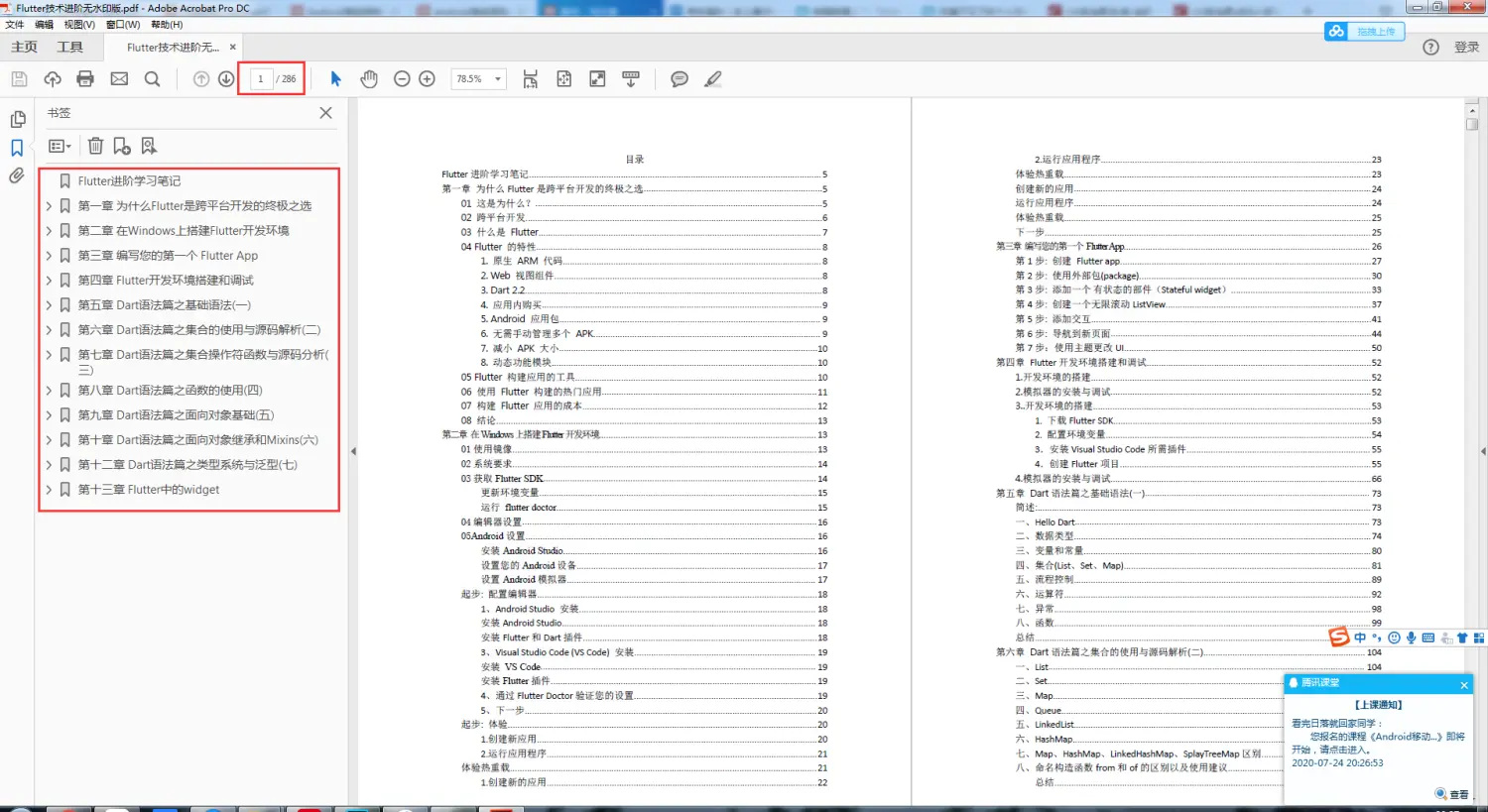Print the document with printer icon

(x=85, y=79)
